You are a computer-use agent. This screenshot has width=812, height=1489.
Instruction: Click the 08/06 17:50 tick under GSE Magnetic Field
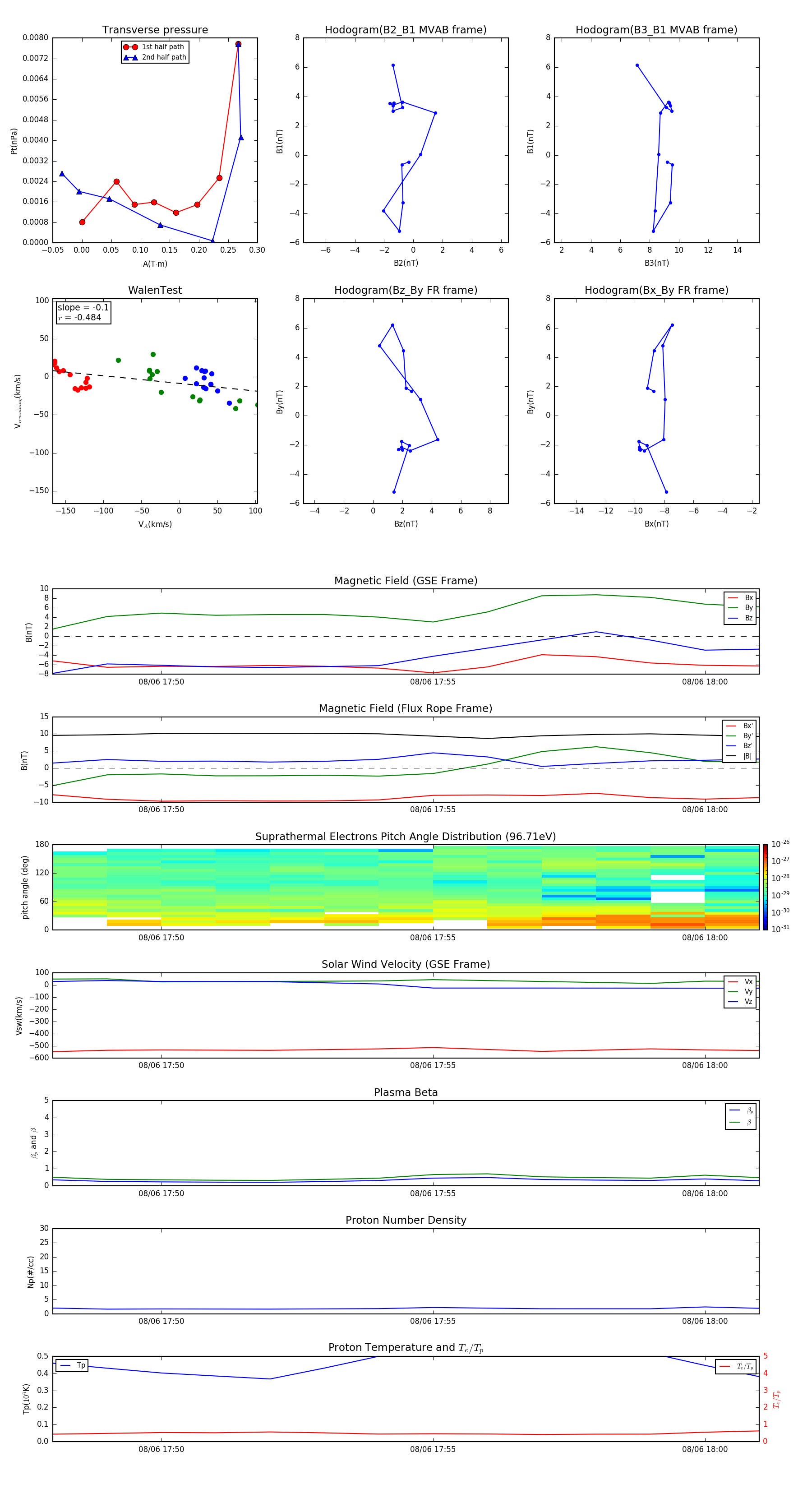click(x=161, y=681)
